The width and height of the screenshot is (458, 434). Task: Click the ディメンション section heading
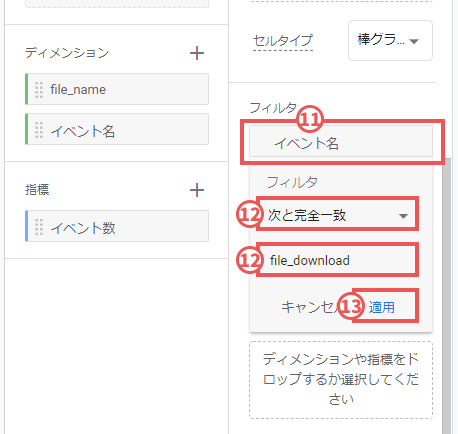click(67, 53)
